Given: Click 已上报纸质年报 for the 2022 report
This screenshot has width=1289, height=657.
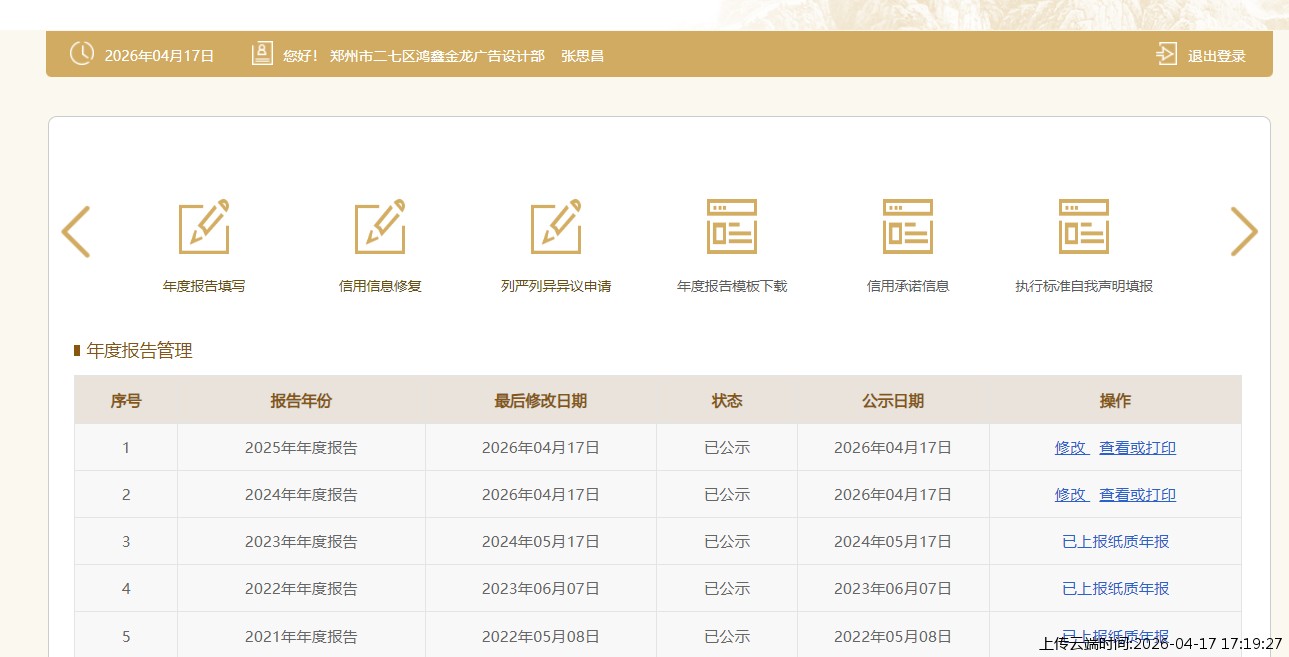Looking at the screenshot, I should (1115, 589).
